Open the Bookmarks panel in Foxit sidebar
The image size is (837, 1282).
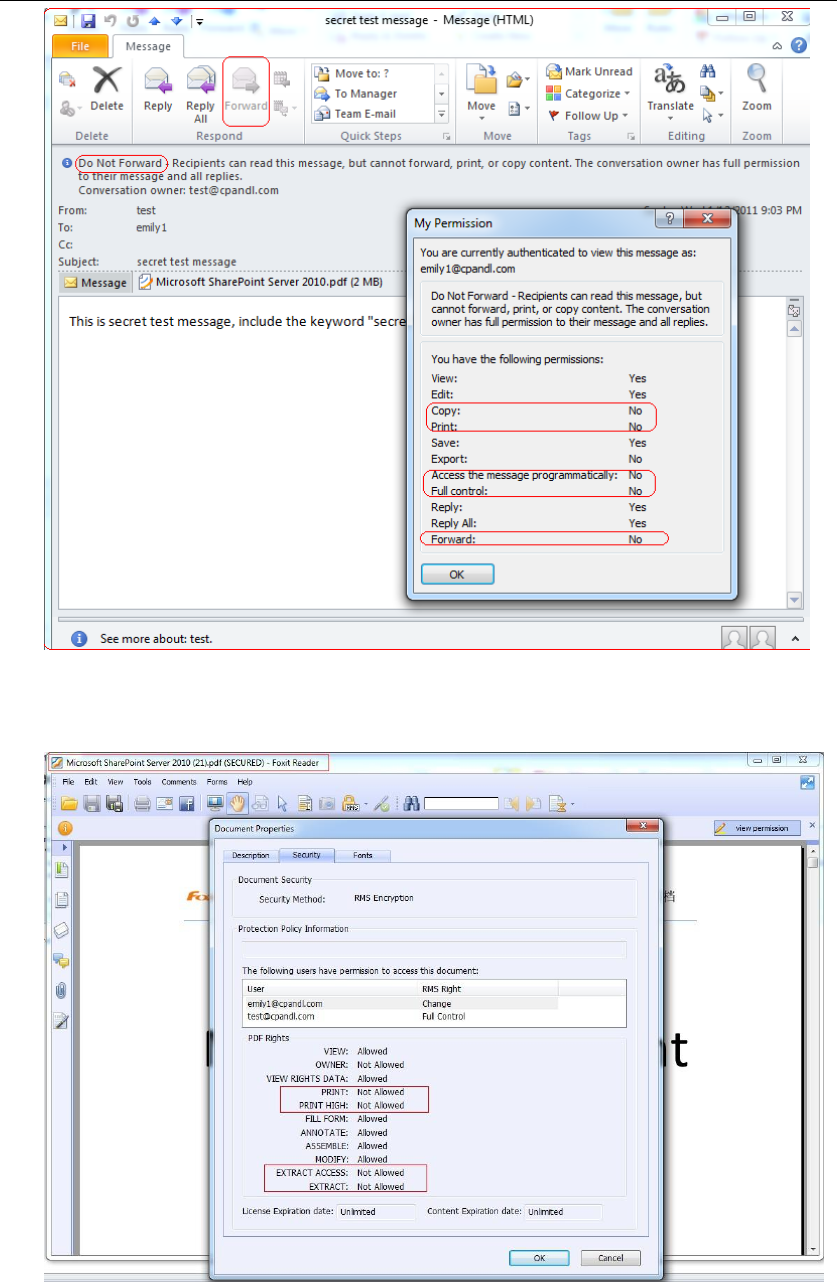62,870
